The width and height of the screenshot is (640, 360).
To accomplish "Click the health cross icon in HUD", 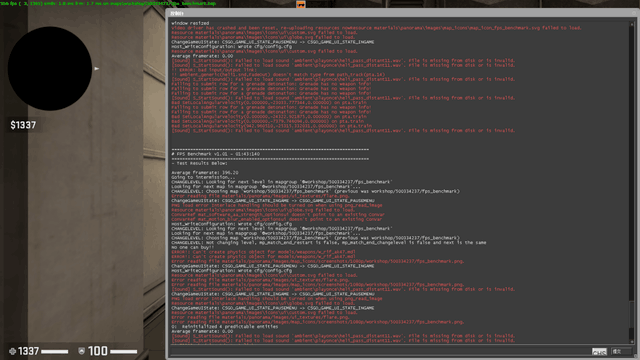I will 12,351.
